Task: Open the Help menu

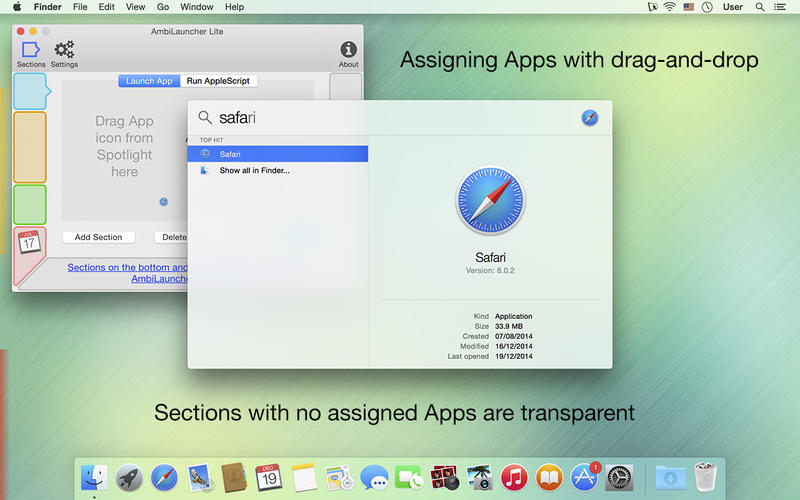Action: click(234, 7)
